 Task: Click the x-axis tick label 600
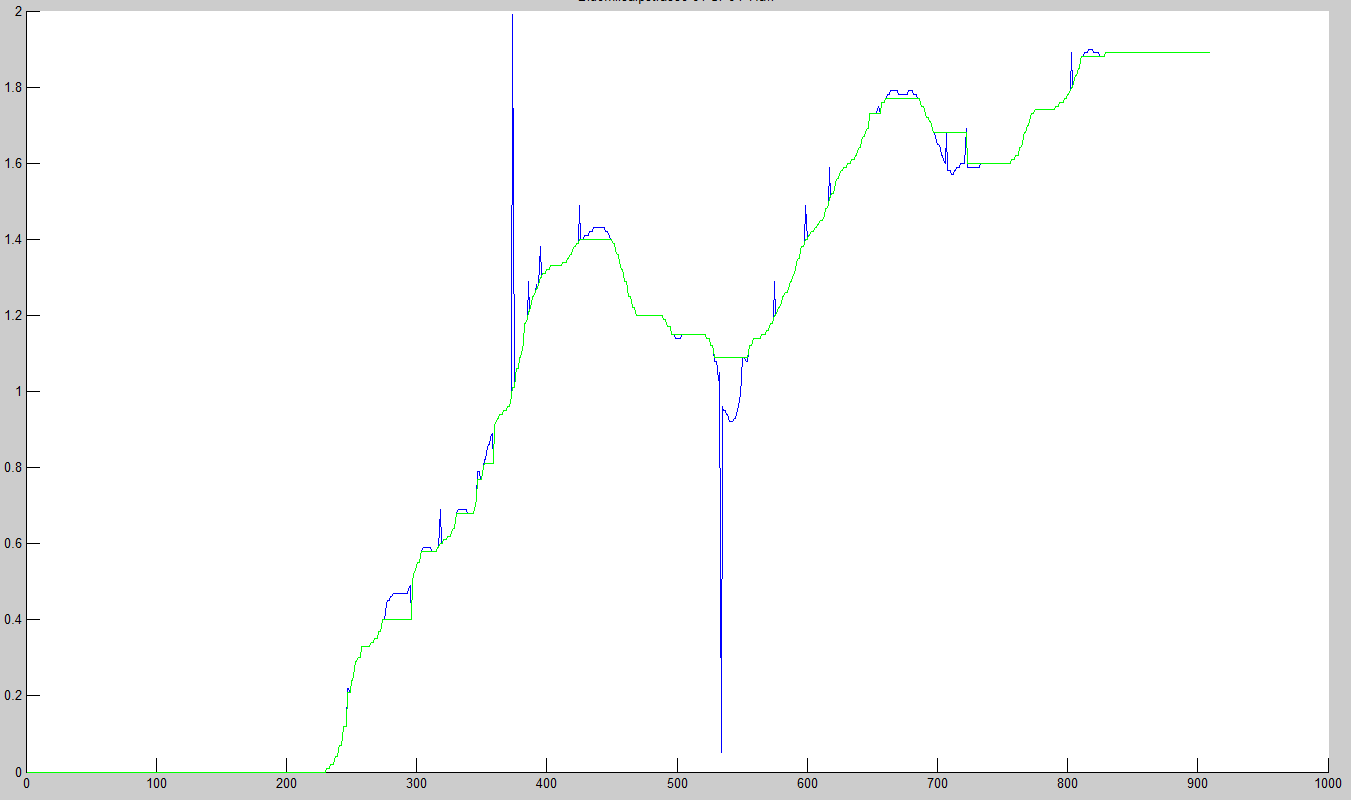[x=807, y=785]
